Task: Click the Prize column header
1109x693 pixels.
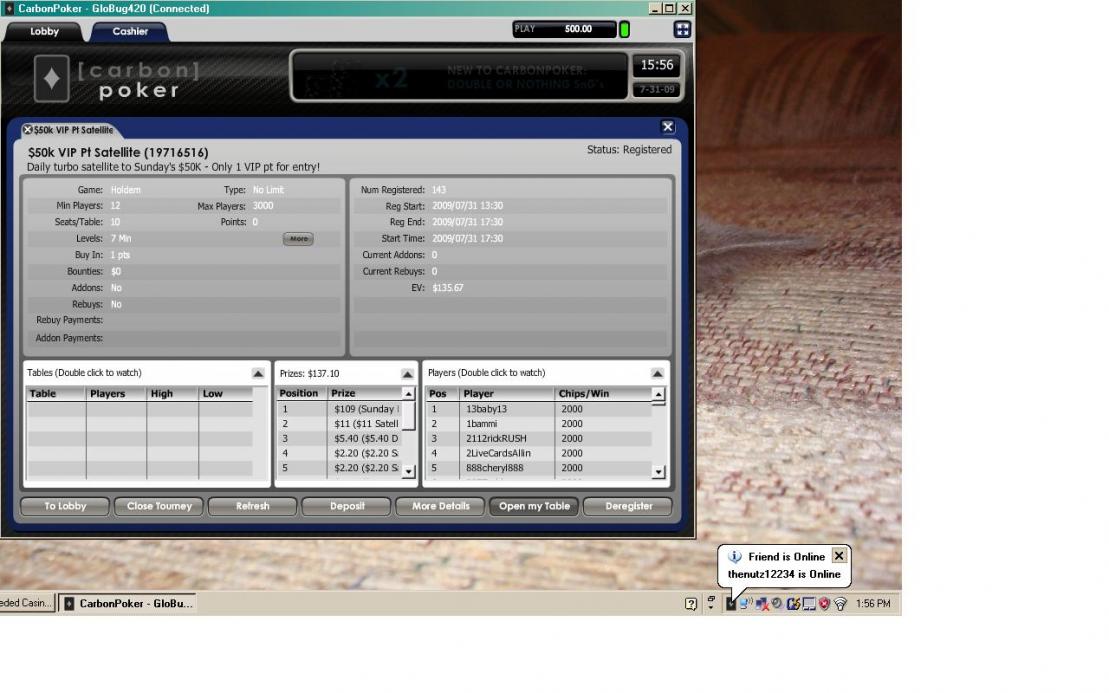Action: click(364, 393)
